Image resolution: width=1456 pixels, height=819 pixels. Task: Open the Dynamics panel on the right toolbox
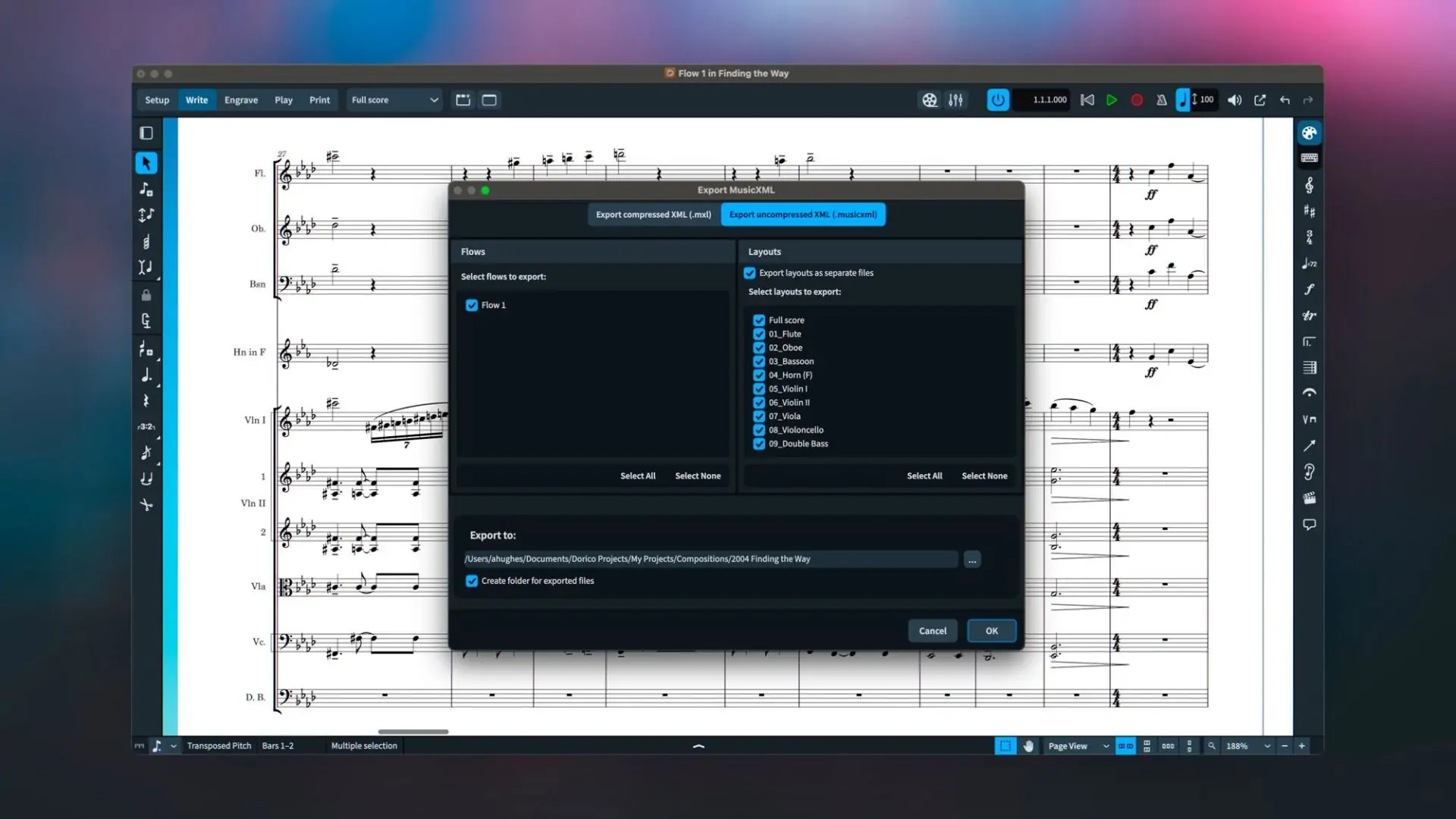[1310, 290]
